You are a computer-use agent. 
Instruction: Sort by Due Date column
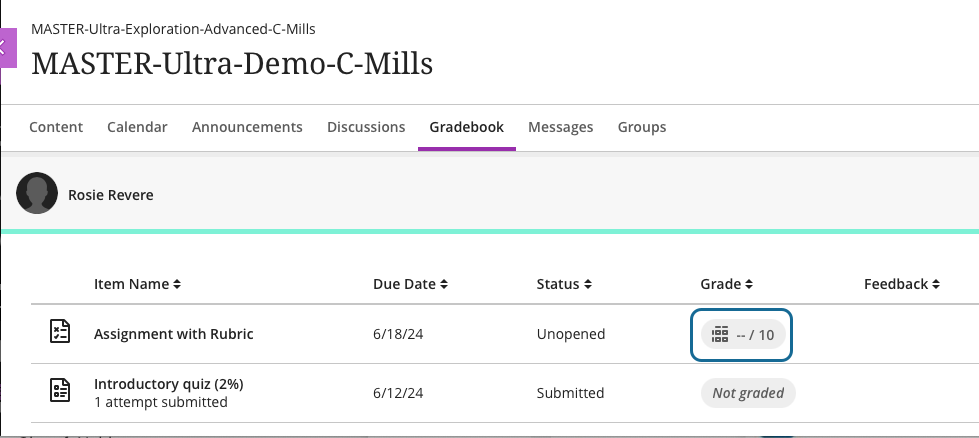click(x=410, y=284)
